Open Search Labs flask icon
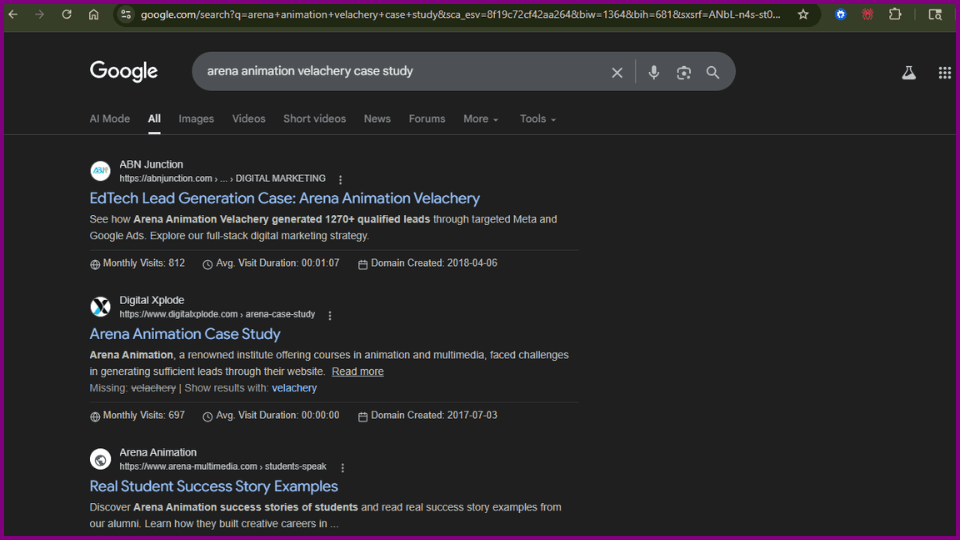Image resolution: width=960 pixels, height=540 pixels. coord(909,72)
